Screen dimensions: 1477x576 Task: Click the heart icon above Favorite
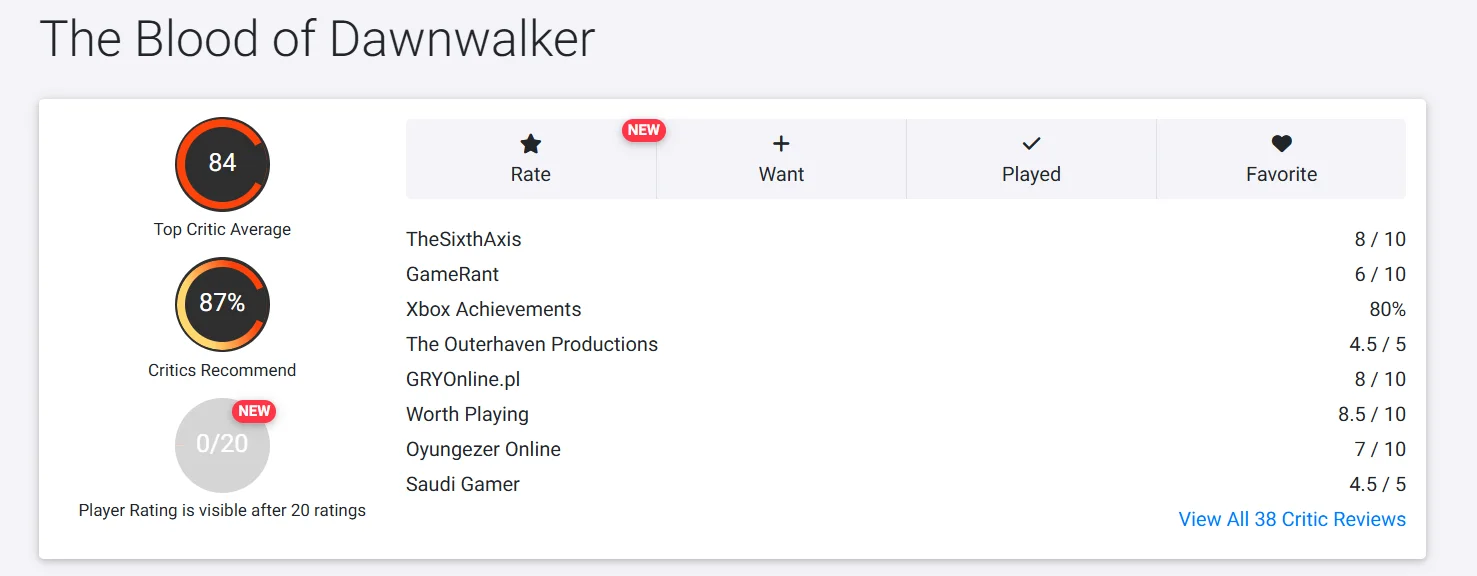click(1281, 144)
